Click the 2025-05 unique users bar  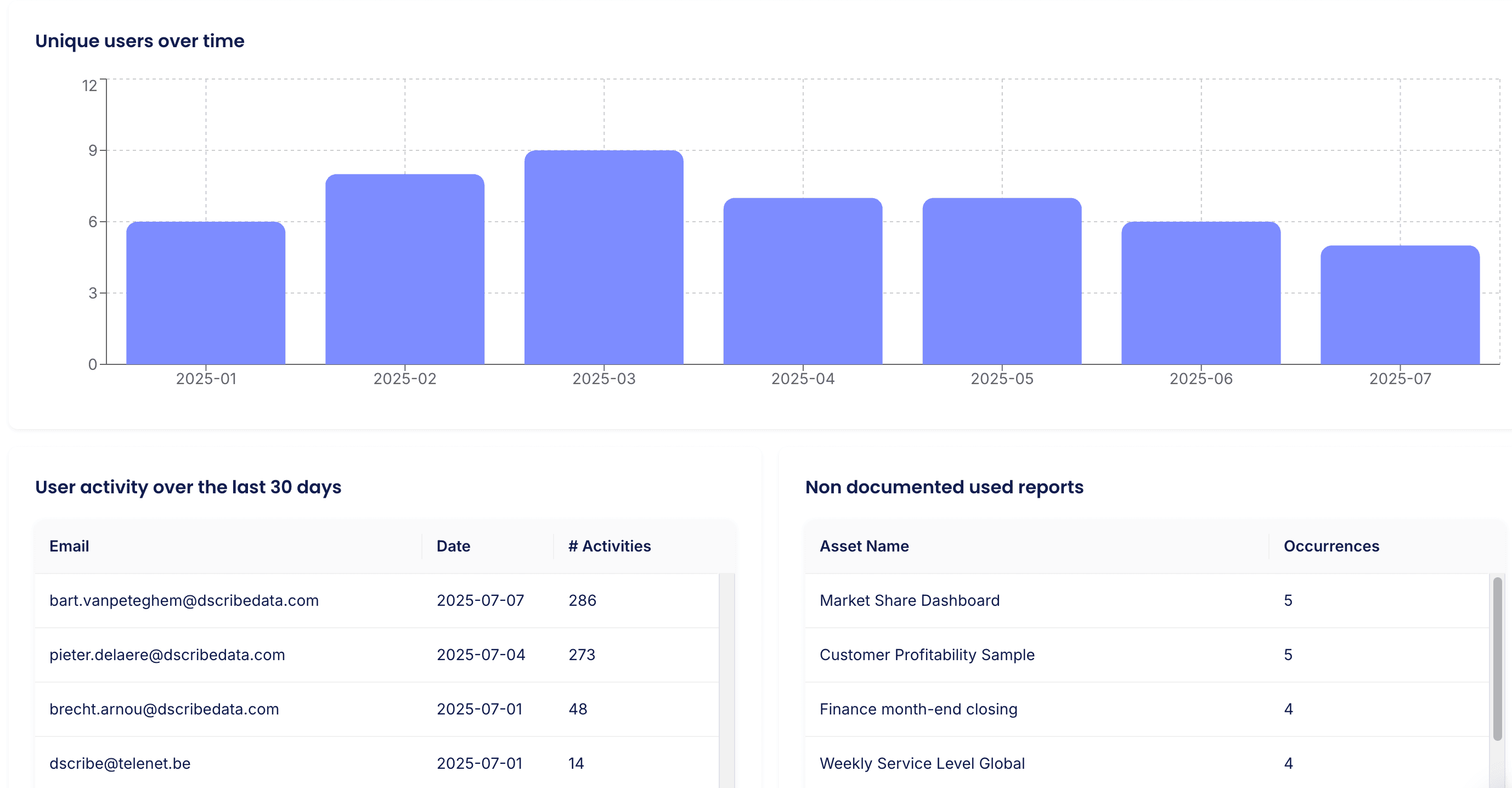coord(1001,280)
